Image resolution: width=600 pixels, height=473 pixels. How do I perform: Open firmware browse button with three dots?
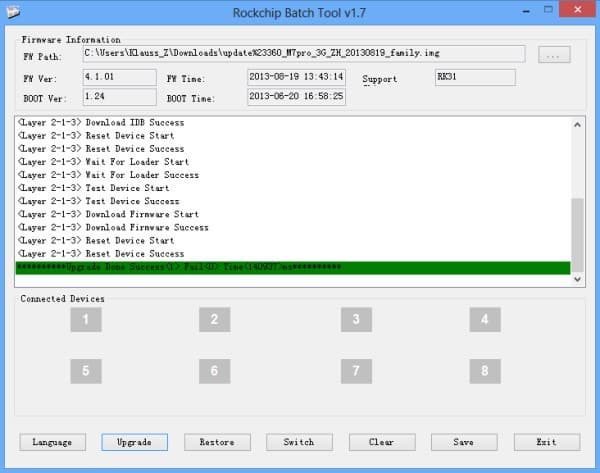point(554,54)
